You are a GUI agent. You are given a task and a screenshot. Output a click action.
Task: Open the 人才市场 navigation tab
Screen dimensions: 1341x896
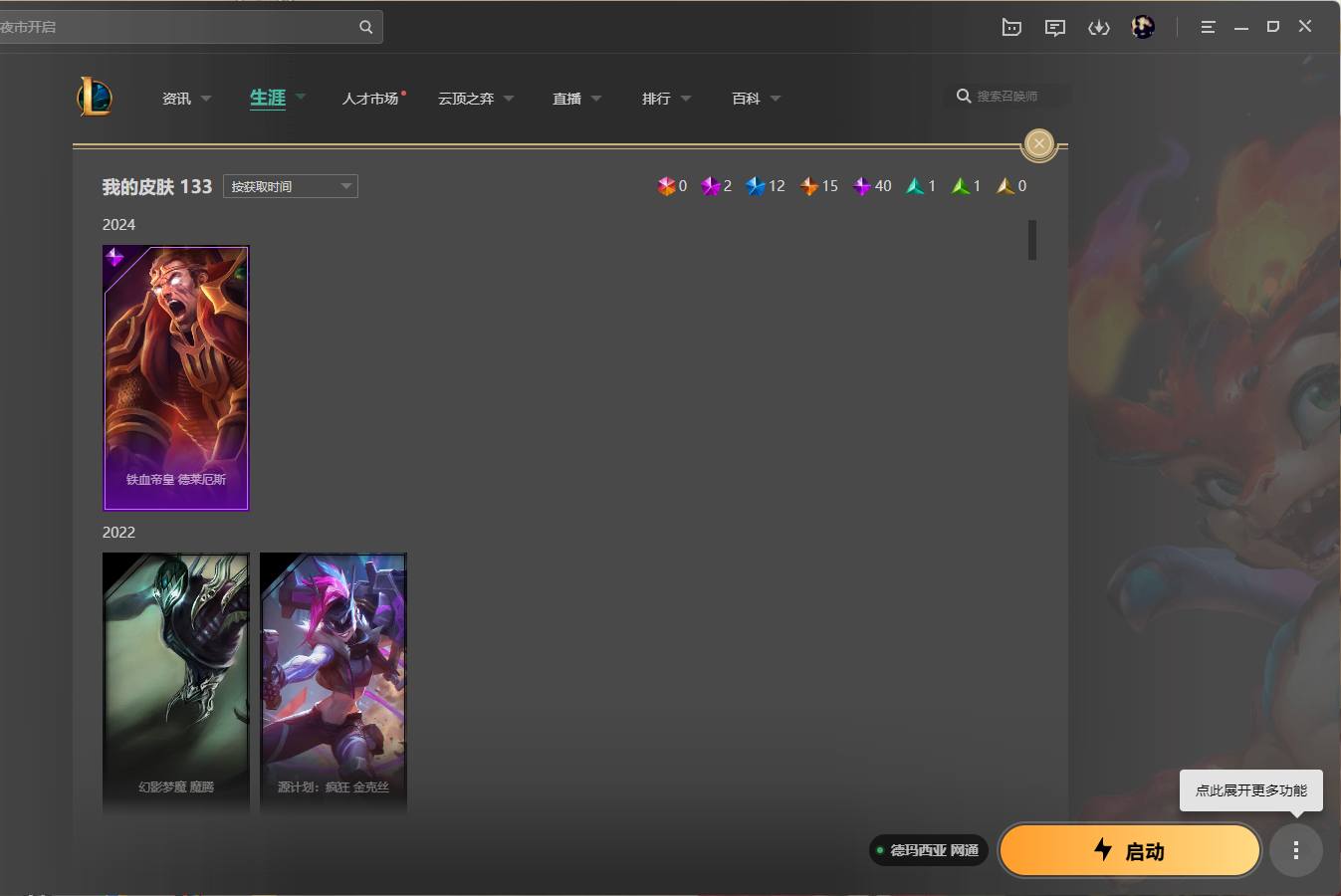click(x=371, y=99)
